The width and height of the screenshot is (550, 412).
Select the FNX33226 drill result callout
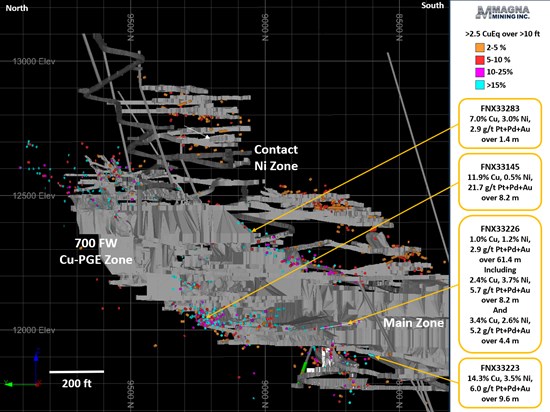click(x=500, y=284)
